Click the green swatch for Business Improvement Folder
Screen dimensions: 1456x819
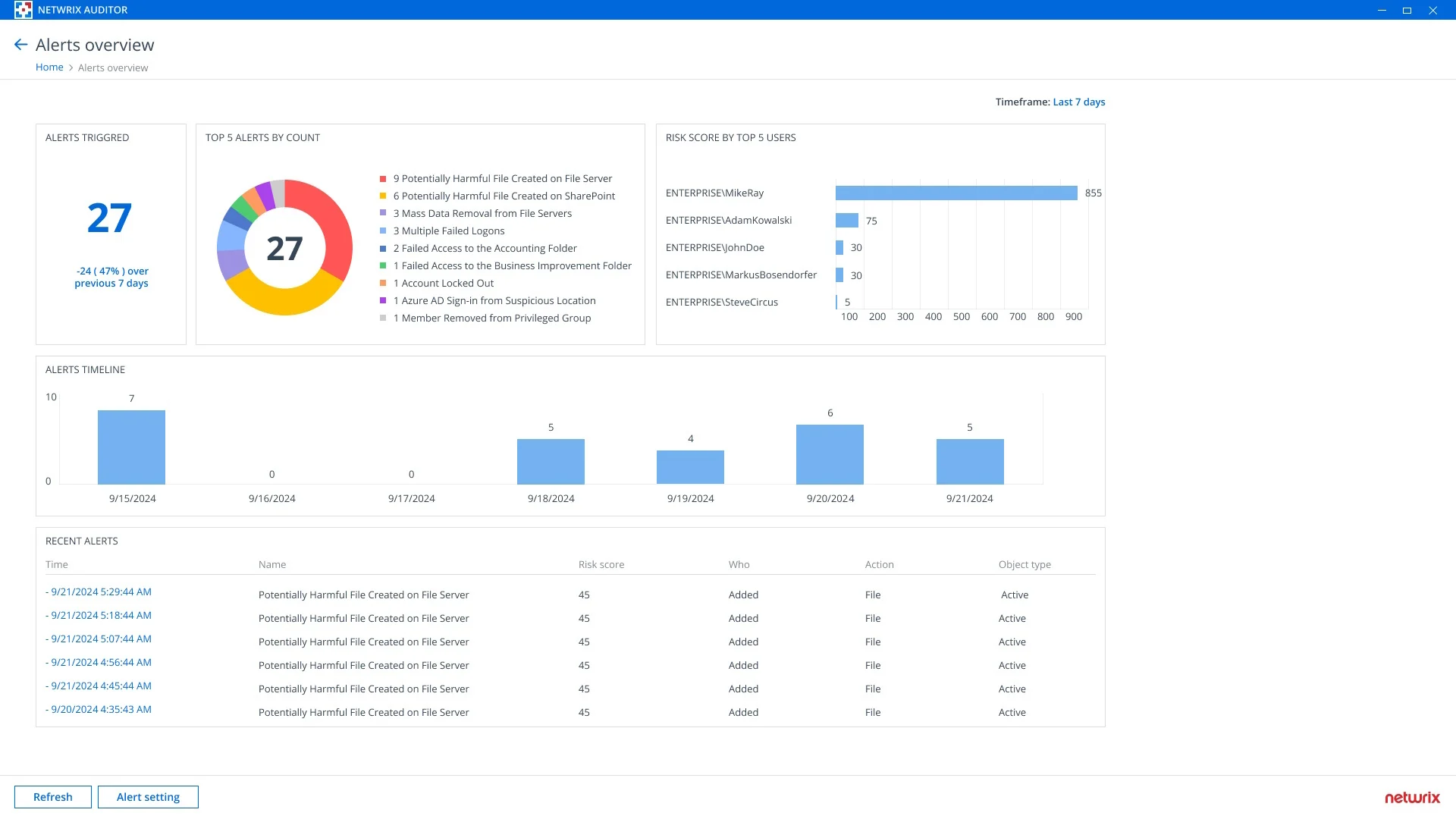coord(383,265)
